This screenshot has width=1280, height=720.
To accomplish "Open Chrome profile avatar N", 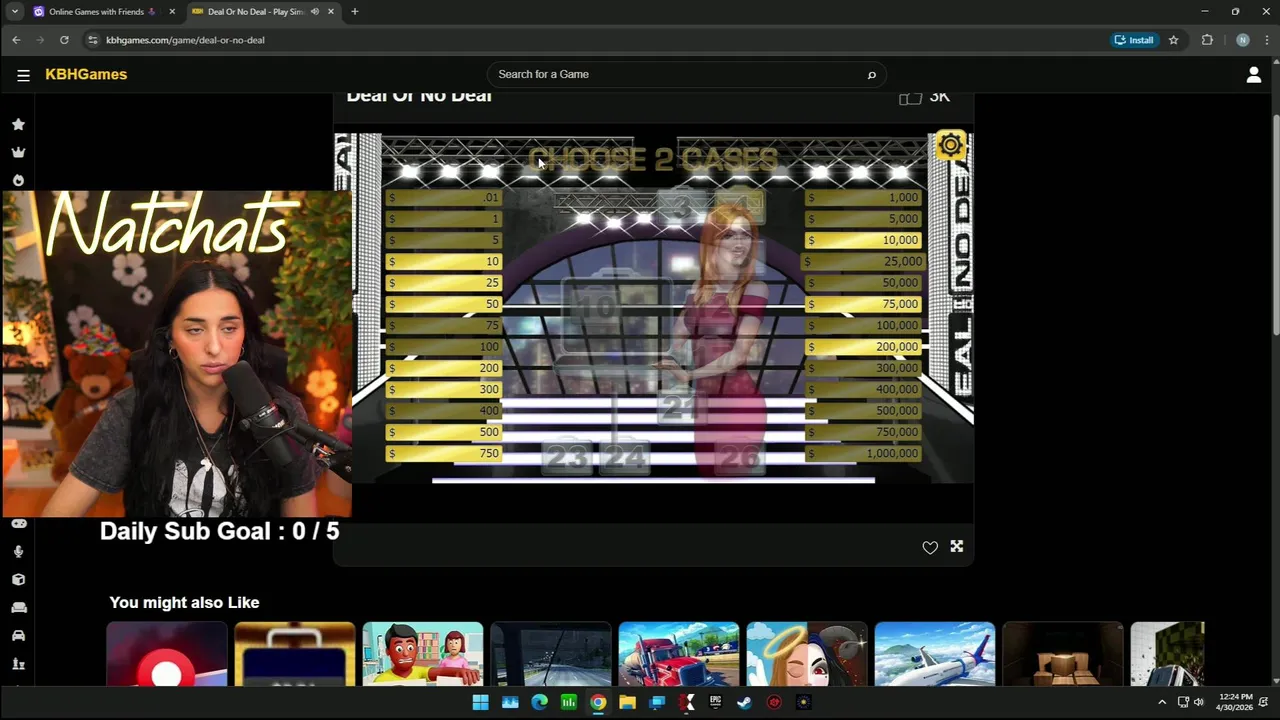I will 1242,40.
